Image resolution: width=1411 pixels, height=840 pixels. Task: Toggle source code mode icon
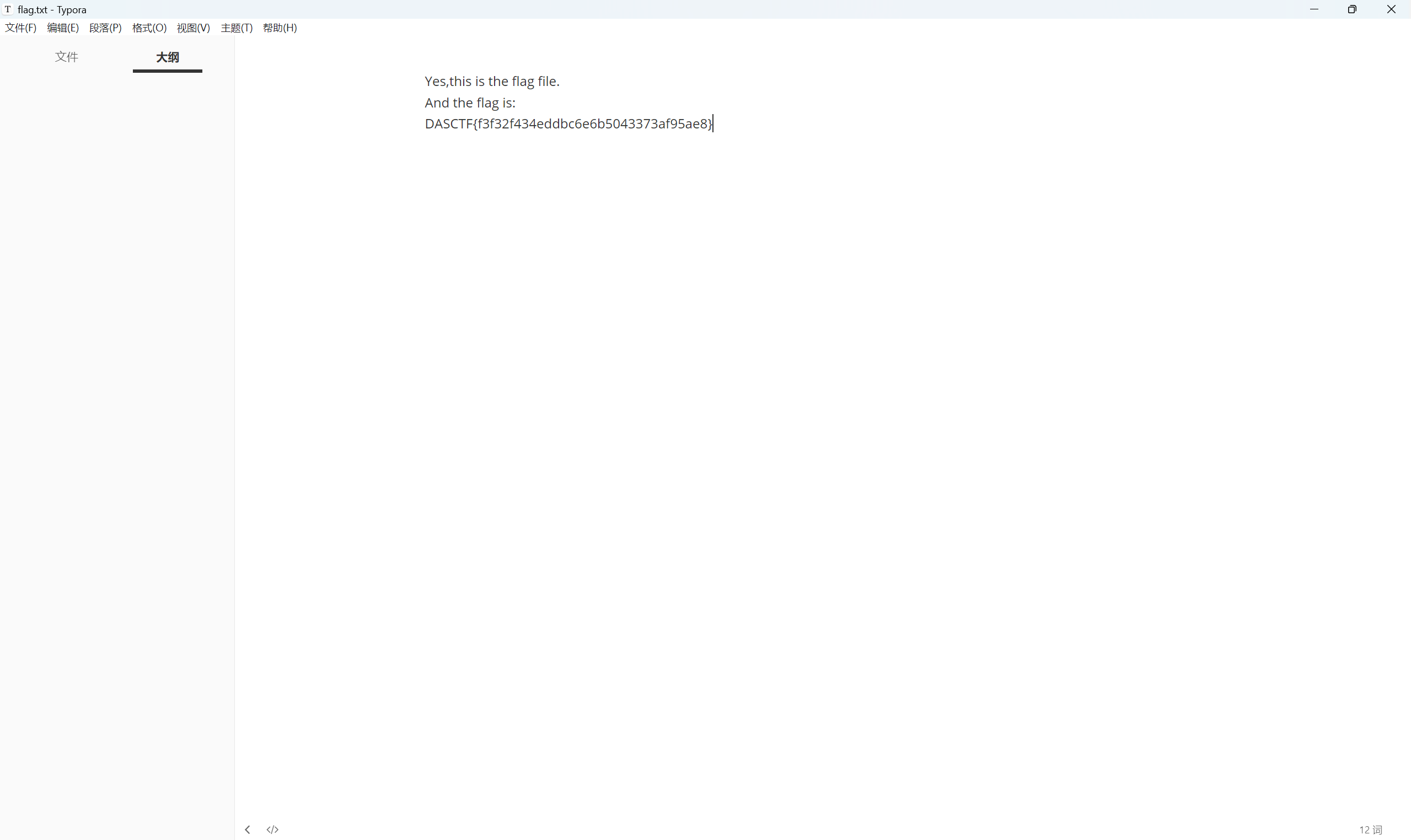[272, 829]
